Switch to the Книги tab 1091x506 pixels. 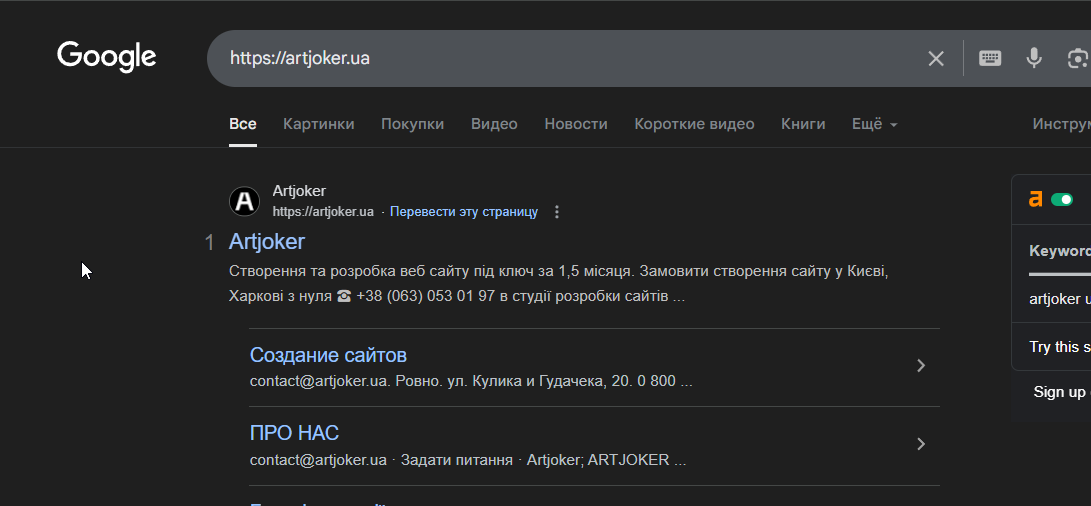[x=803, y=124]
